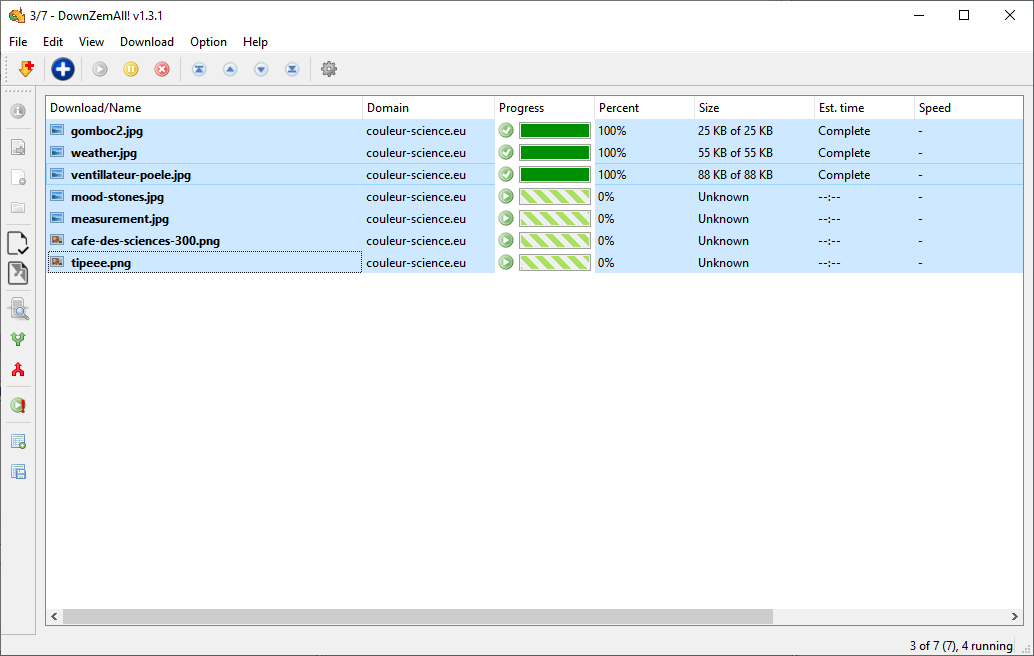Select the measurement.jpg download row
The width and height of the screenshot is (1034, 656).
click(535, 218)
